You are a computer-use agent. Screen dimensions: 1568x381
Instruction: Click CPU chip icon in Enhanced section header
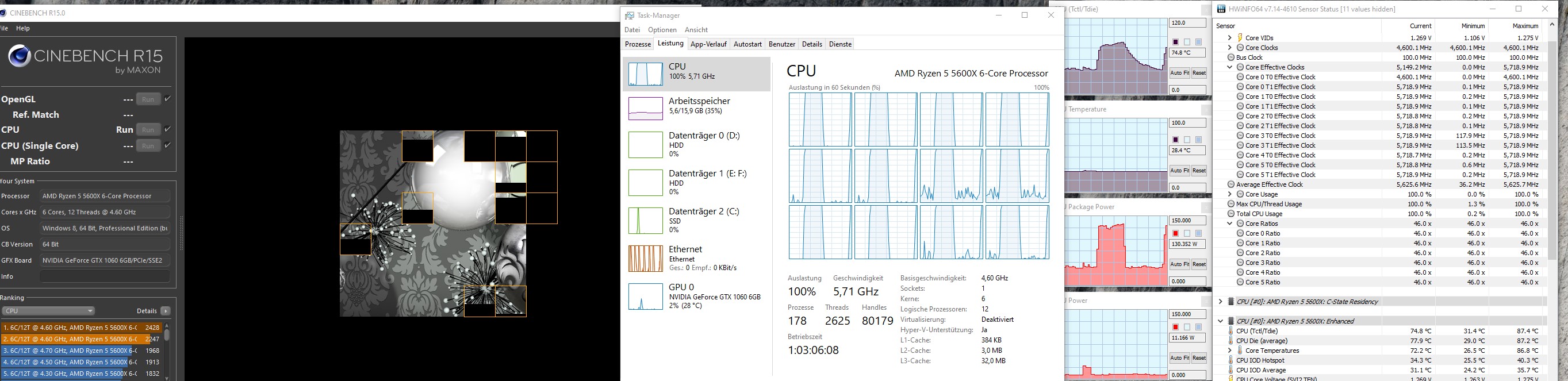[x=1231, y=321]
